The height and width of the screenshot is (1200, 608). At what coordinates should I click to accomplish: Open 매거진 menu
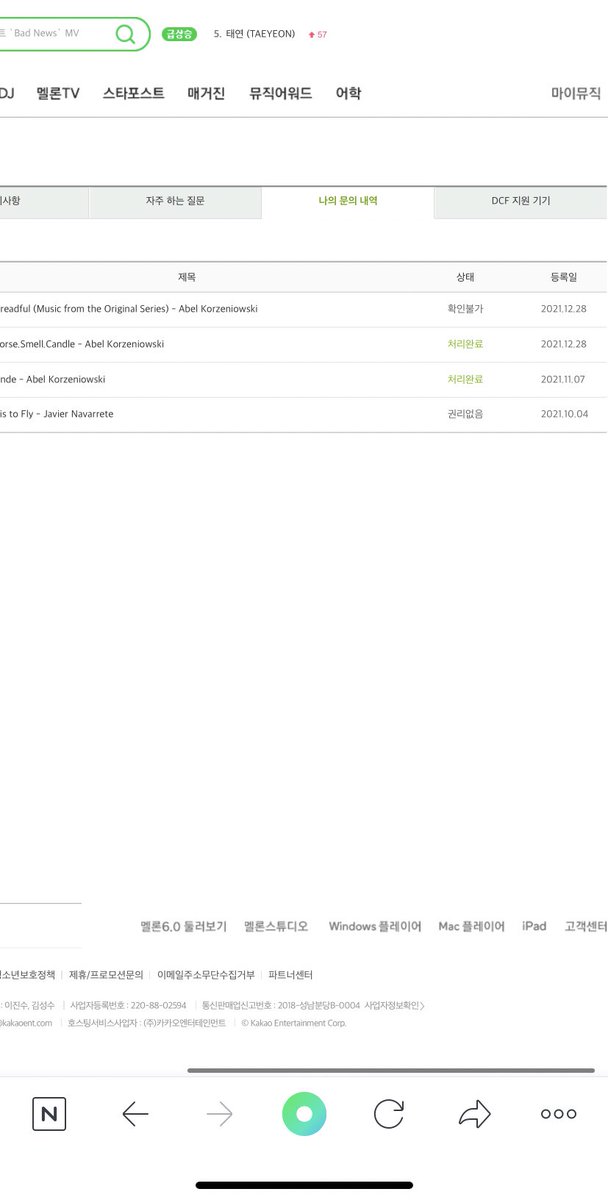pos(206,93)
